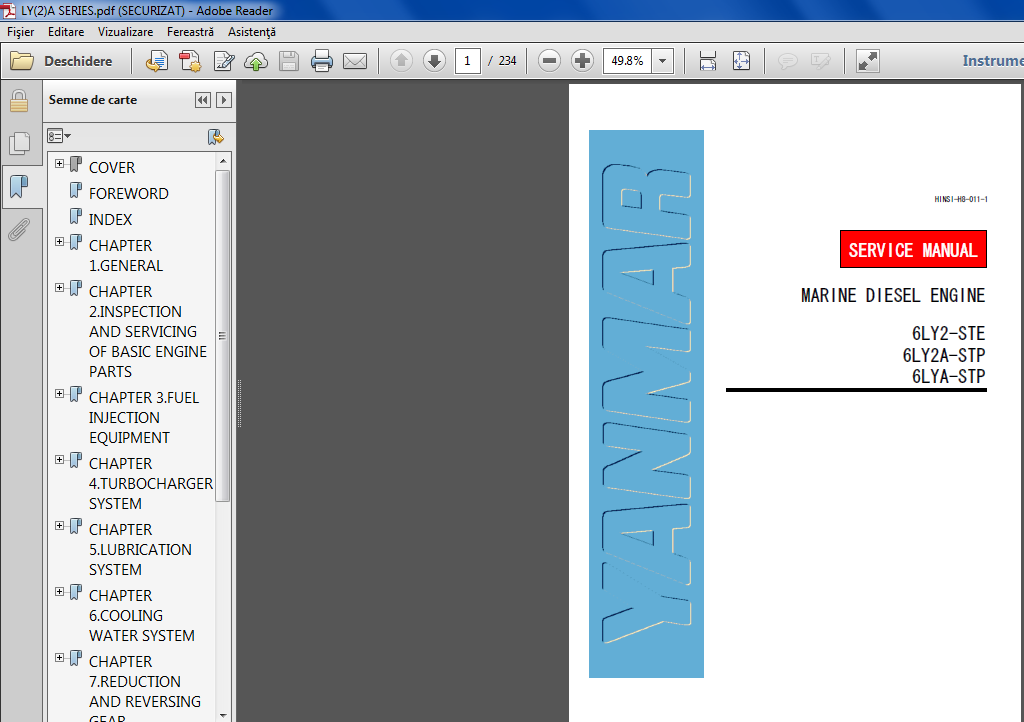Click the 49.8% zoom value field
This screenshot has height=722, width=1024.
point(628,61)
